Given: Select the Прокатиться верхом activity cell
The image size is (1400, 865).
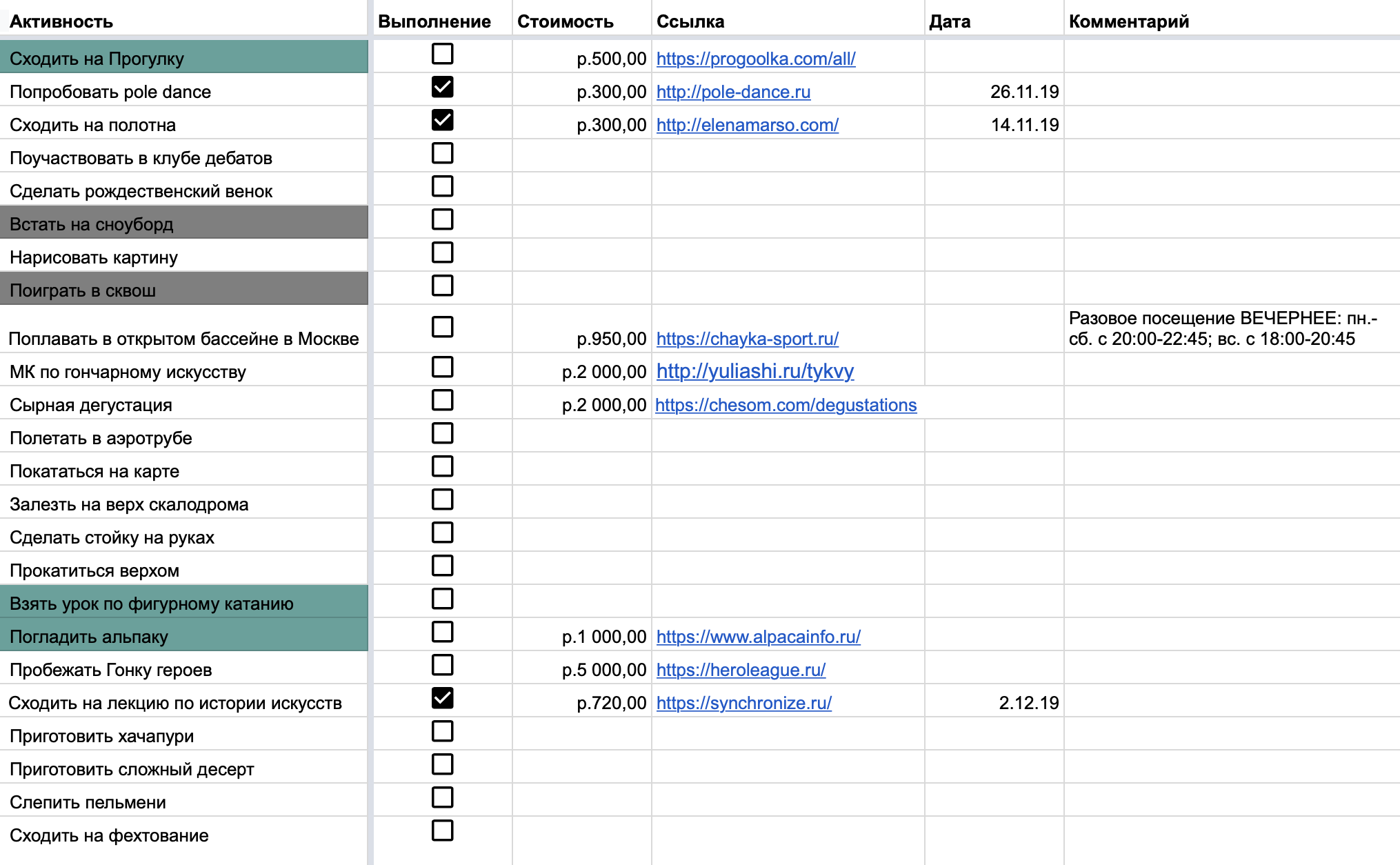Looking at the screenshot, I should pos(183,568).
